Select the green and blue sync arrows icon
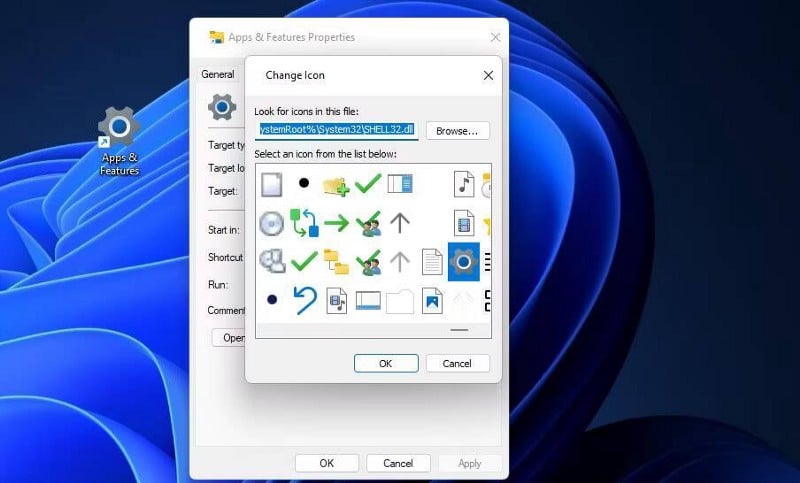 (x=305, y=223)
